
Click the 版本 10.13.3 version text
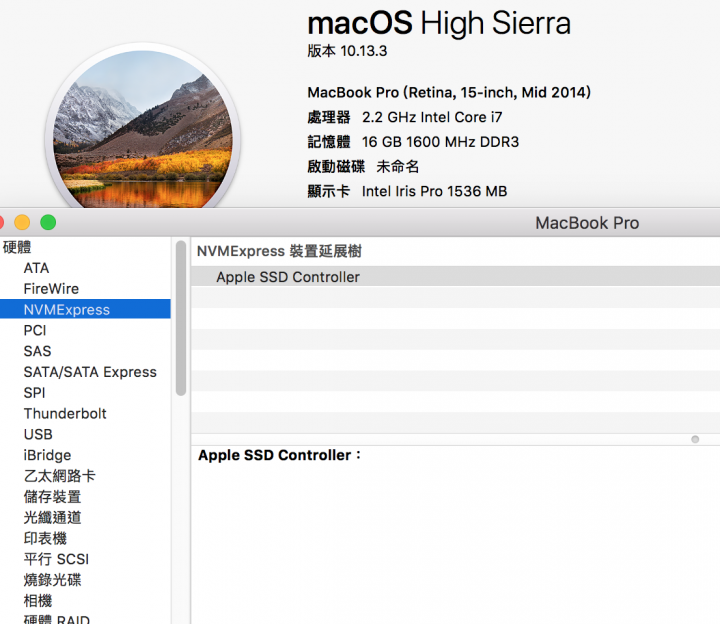coord(347,51)
